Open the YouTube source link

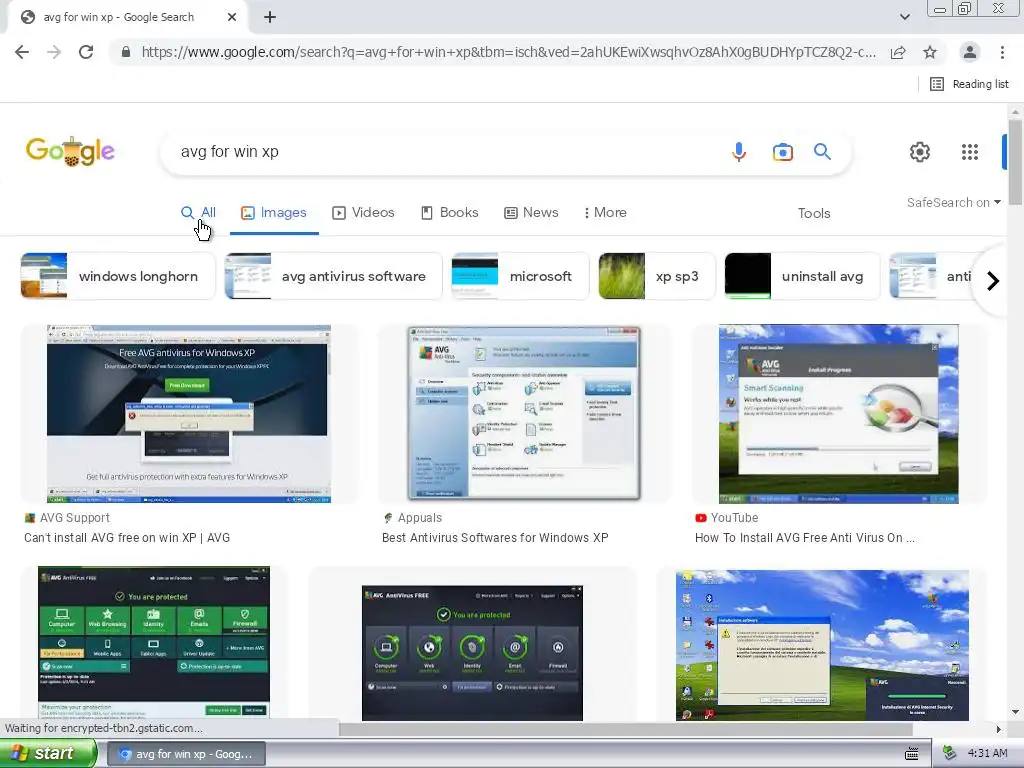point(727,518)
